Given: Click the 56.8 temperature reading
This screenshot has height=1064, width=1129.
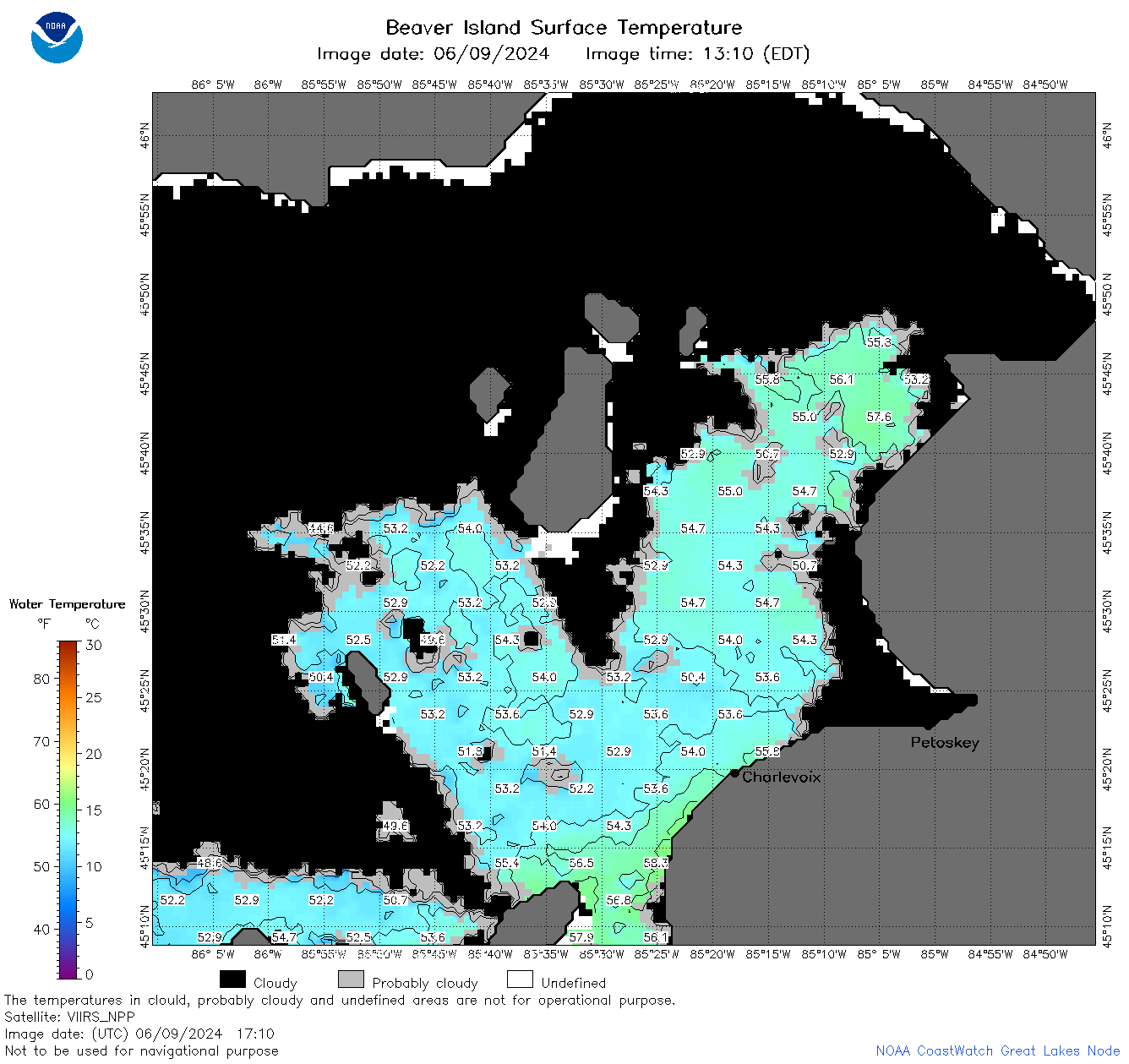Looking at the screenshot, I should pos(619,900).
